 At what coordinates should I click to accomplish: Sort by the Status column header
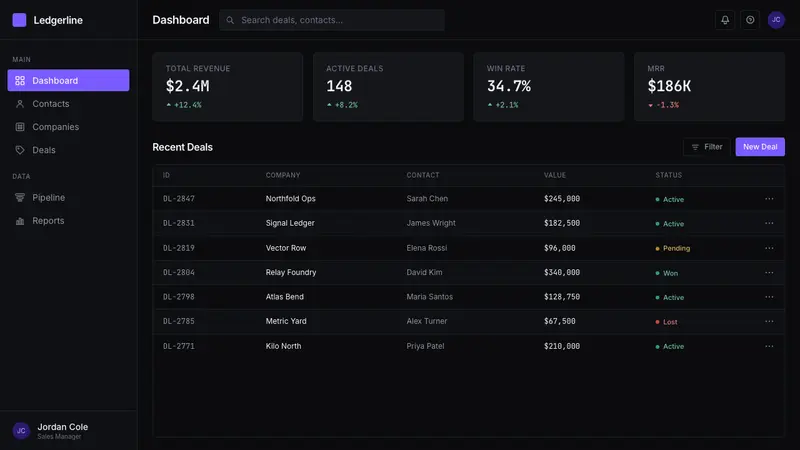[668, 175]
